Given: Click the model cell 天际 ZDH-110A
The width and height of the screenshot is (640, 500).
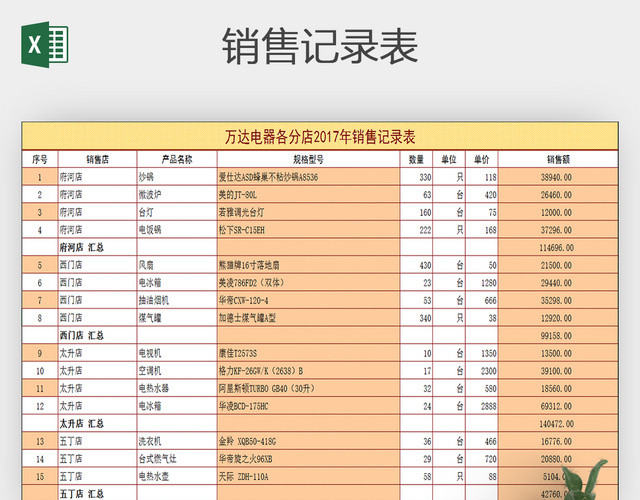Looking at the screenshot, I should 308,476.
